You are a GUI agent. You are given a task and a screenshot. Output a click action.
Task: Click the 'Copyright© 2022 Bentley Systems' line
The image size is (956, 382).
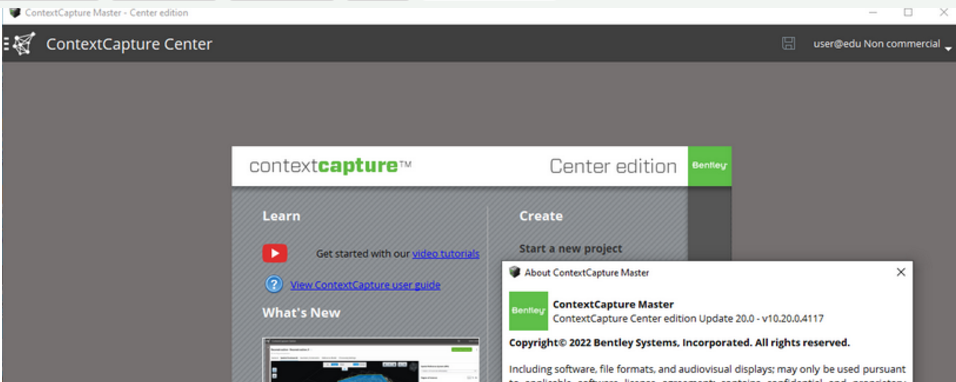click(679, 343)
